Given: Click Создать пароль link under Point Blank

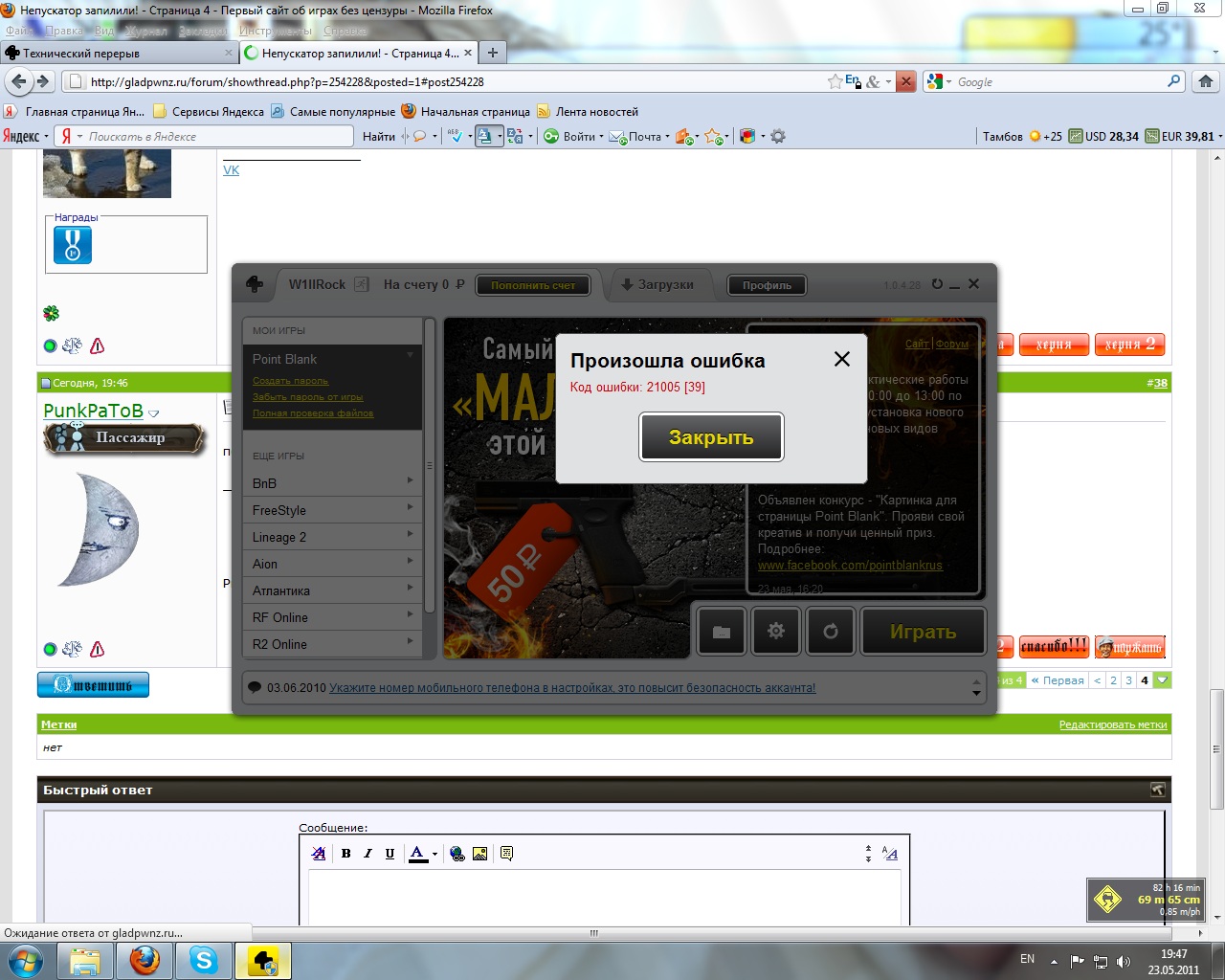Looking at the screenshot, I should 290,381.
